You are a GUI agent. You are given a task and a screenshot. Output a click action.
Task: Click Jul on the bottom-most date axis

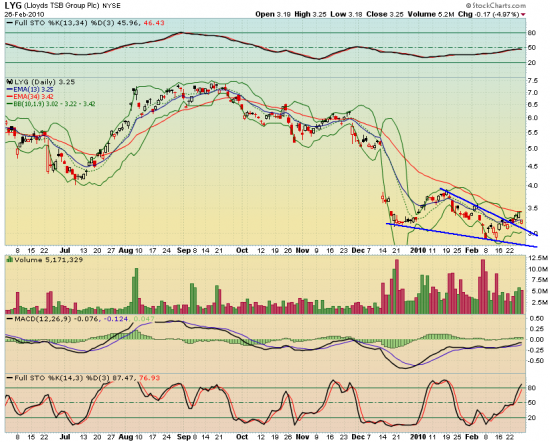point(65,437)
